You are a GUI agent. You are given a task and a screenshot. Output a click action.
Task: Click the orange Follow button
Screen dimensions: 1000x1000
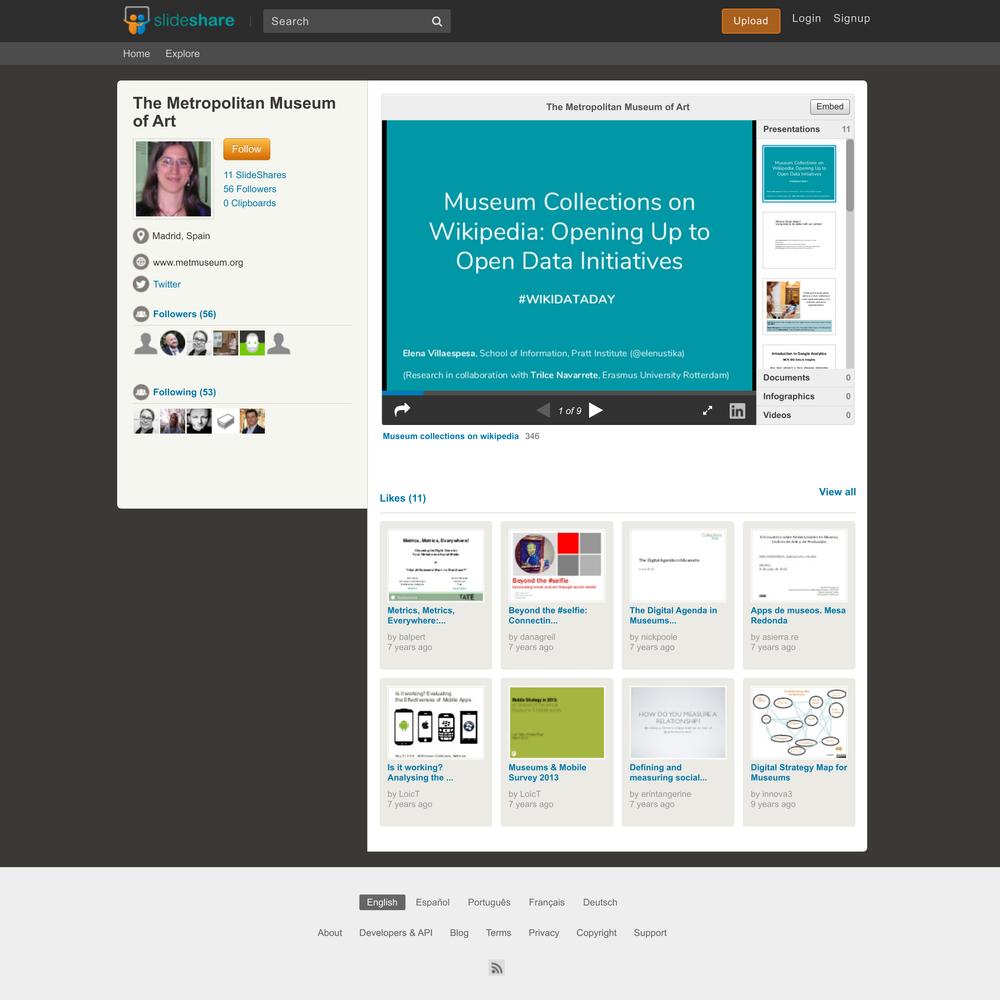click(247, 149)
